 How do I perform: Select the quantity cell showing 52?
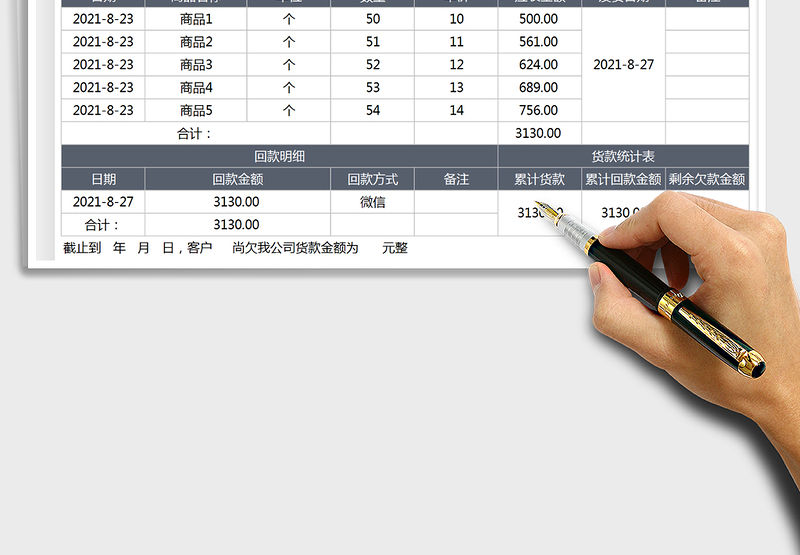point(373,65)
